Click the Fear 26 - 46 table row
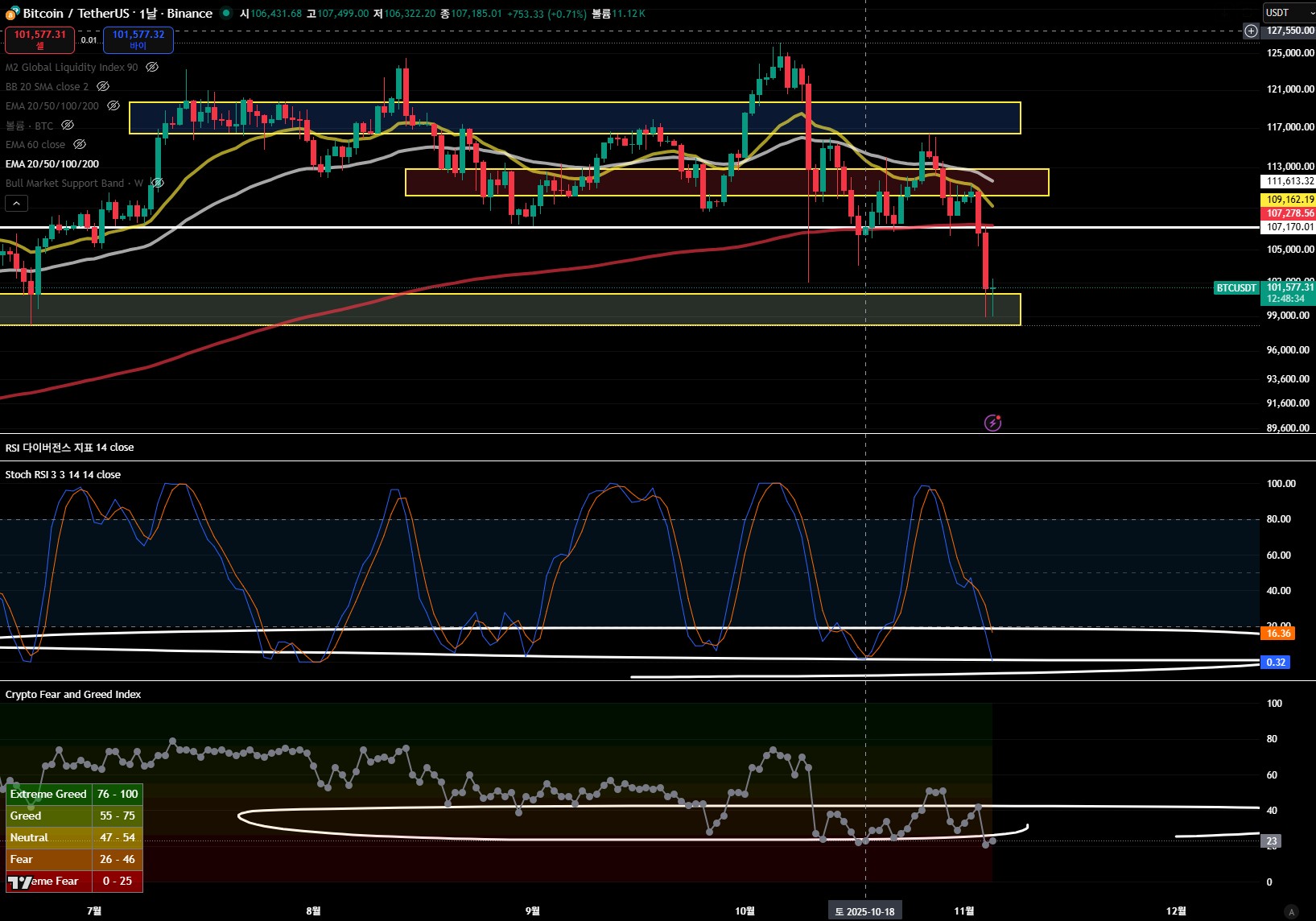This screenshot has width=1316, height=921. pyautogui.click(x=75, y=860)
